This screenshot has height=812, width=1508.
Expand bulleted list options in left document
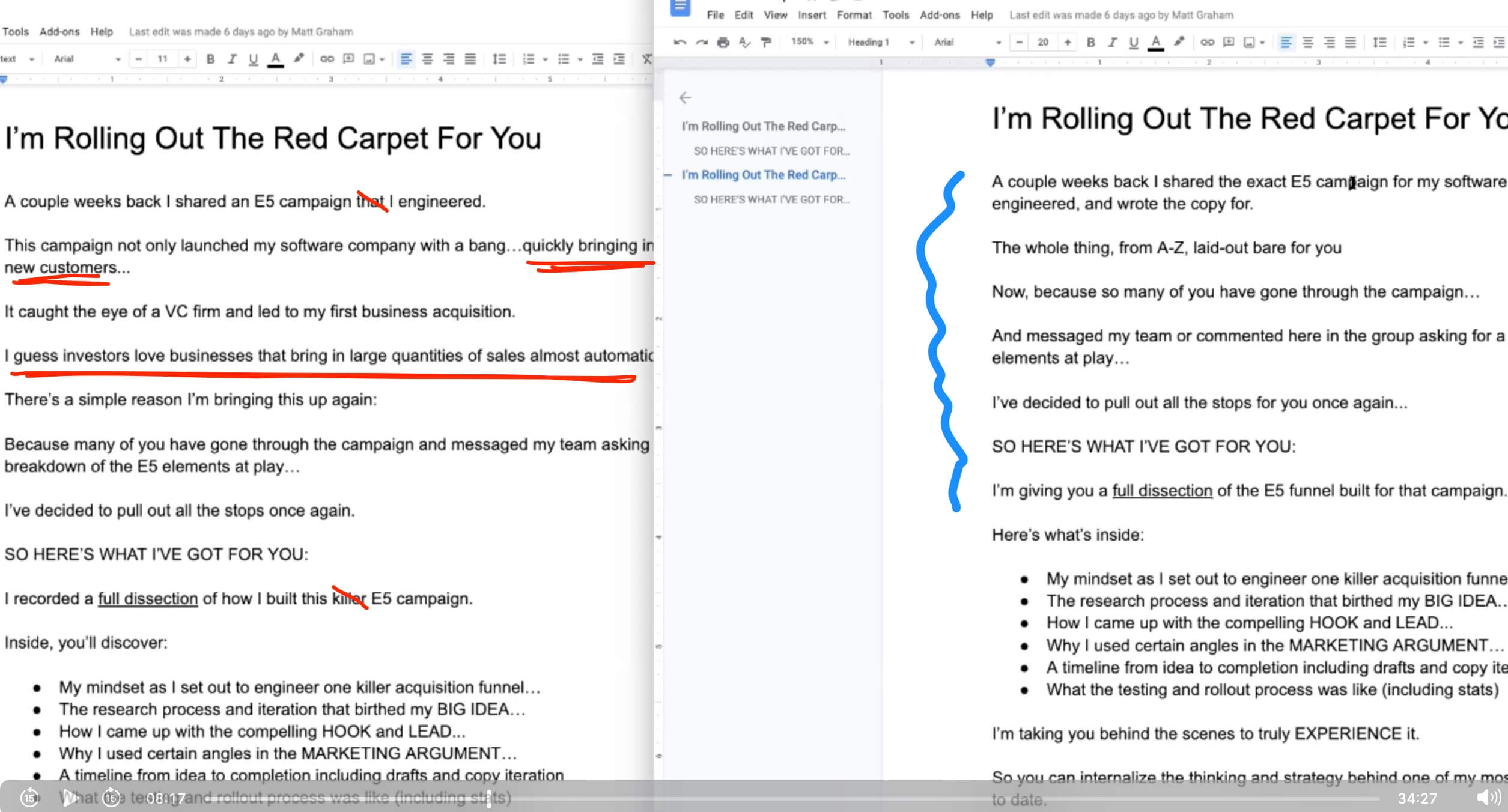[x=580, y=59]
